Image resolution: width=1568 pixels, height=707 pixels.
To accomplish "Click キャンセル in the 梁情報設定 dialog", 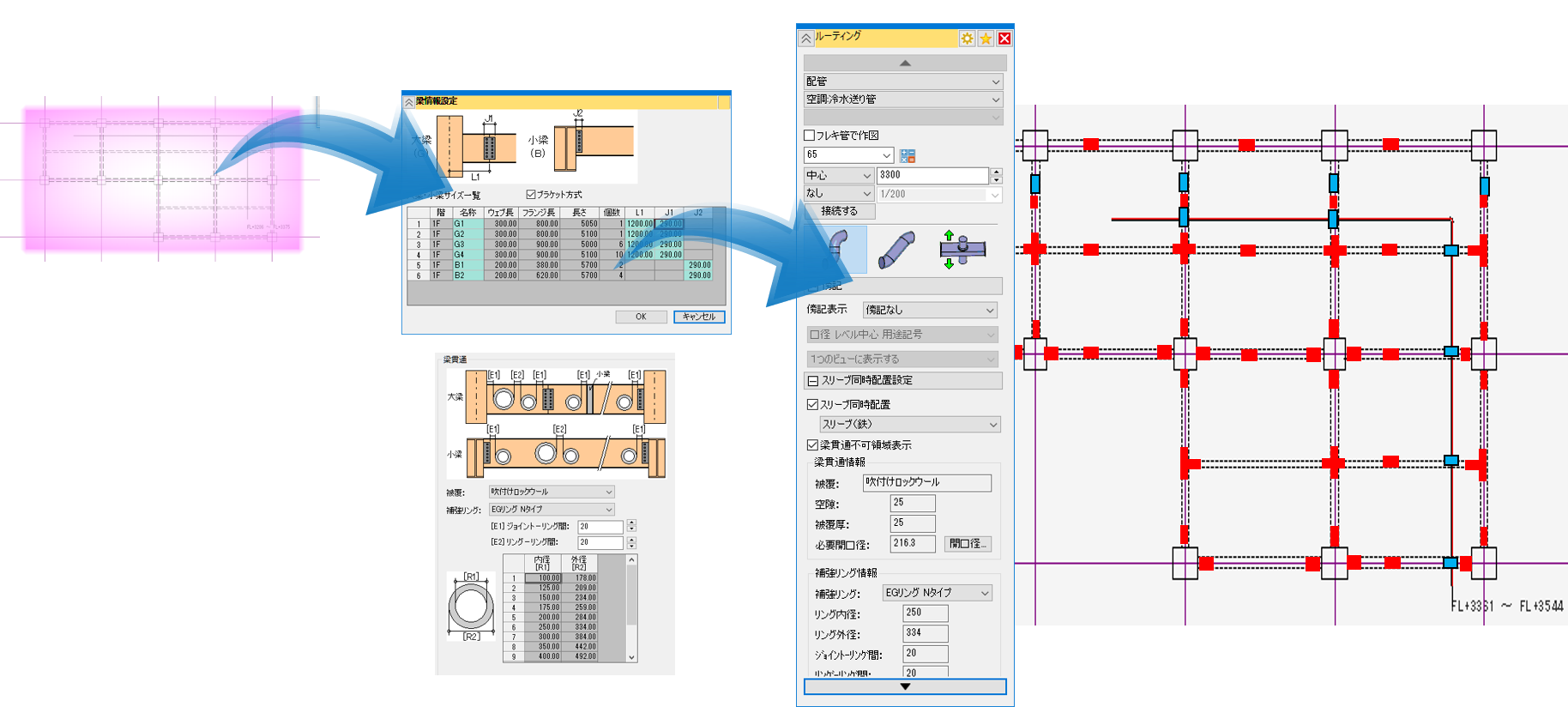I will 699,317.
